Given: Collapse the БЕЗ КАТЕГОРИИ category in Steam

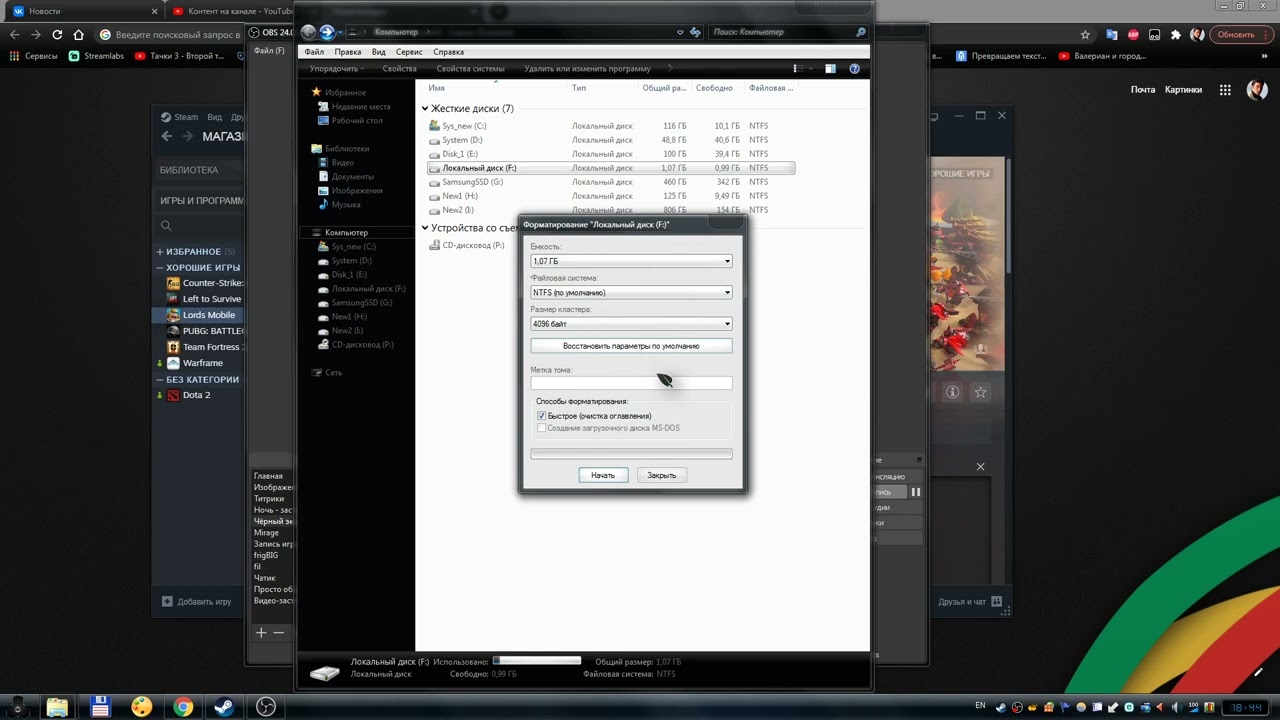Looking at the screenshot, I should 160,380.
